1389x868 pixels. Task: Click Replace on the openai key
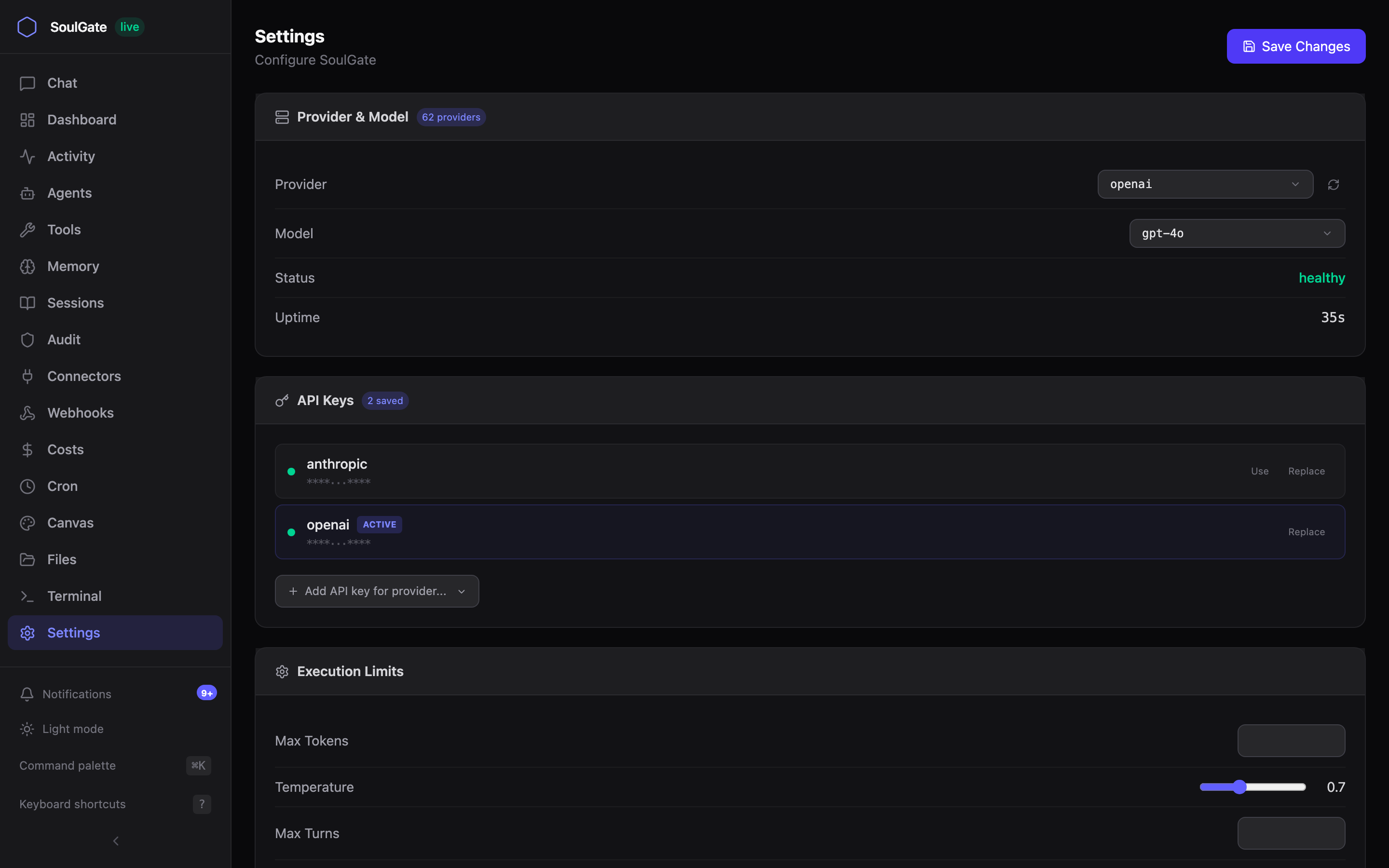click(1307, 532)
